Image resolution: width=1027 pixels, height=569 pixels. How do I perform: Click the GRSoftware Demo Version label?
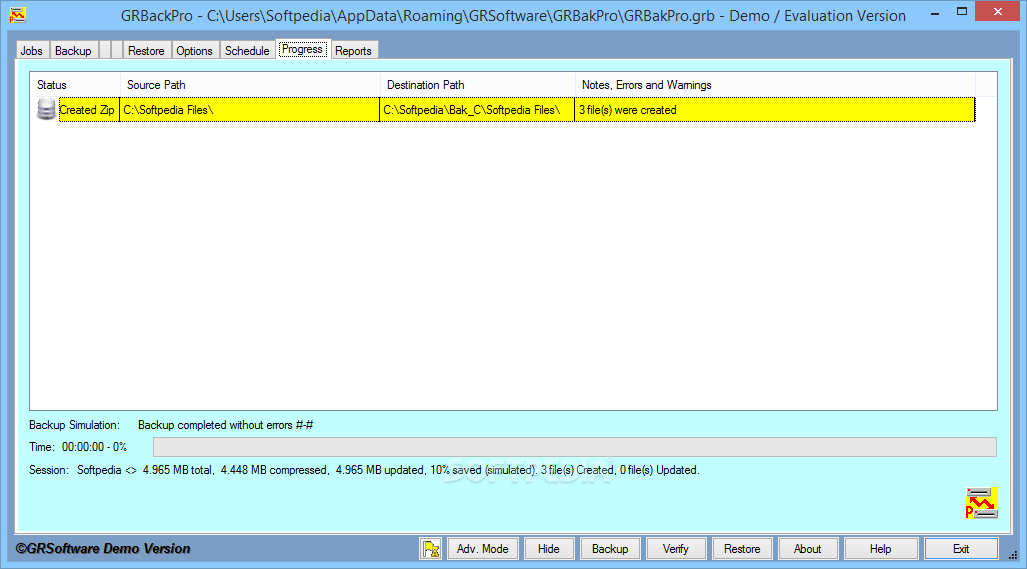[x=103, y=549]
